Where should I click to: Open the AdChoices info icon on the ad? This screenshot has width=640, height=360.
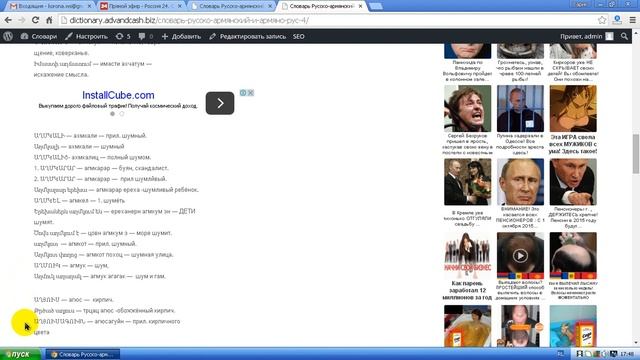pyautogui.click(x=243, y=93)
